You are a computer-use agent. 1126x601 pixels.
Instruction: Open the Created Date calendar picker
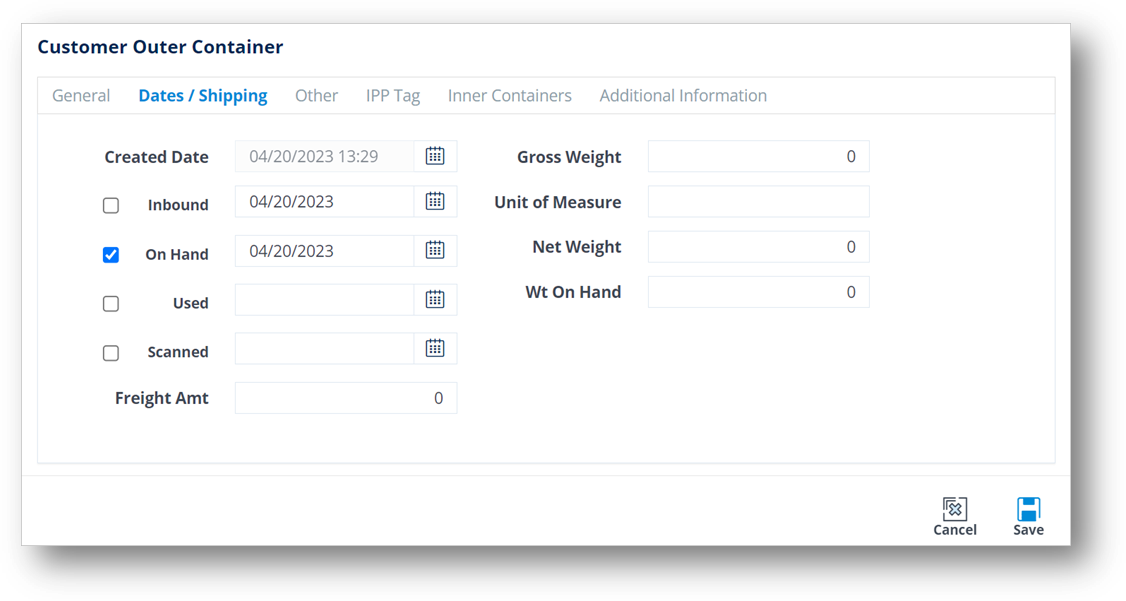tap(436, 156)
